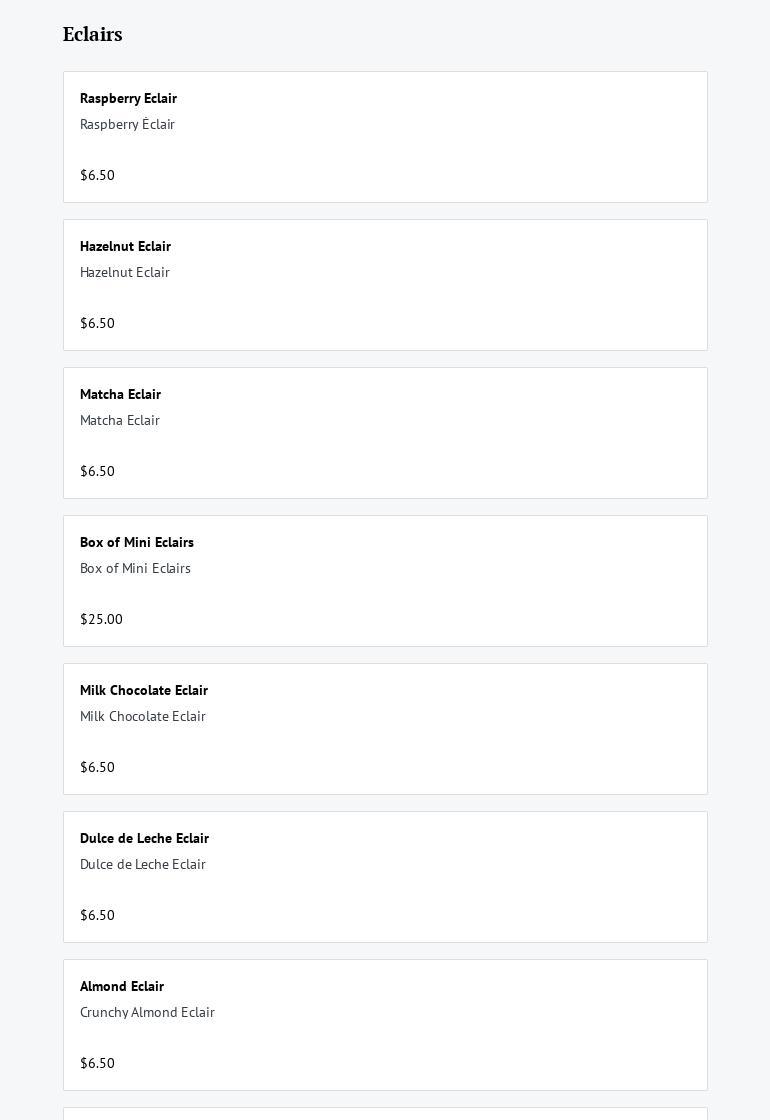The height and width of the screenshot is (1120, 770).
Task: Click the Dulce de Leche Eclair price
Action: point(97,915)
